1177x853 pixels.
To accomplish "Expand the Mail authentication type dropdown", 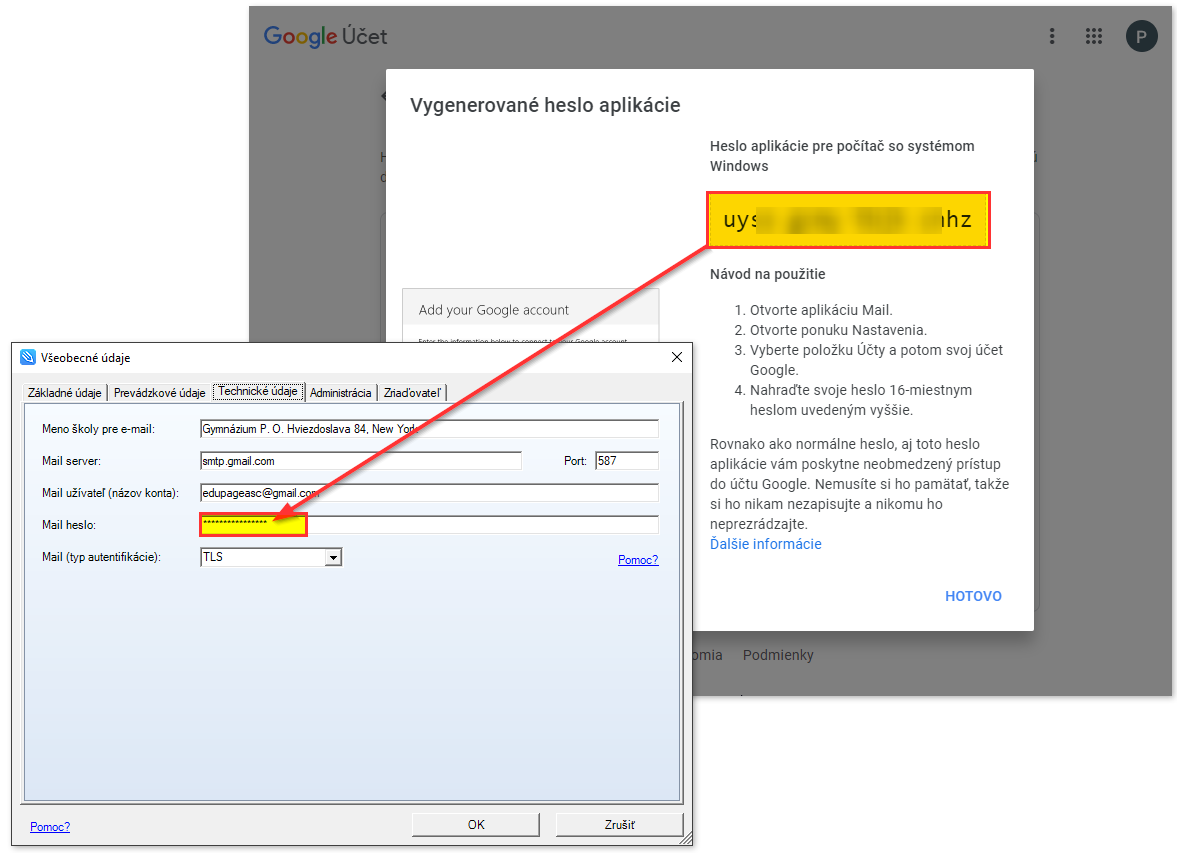I will [333, 557].
